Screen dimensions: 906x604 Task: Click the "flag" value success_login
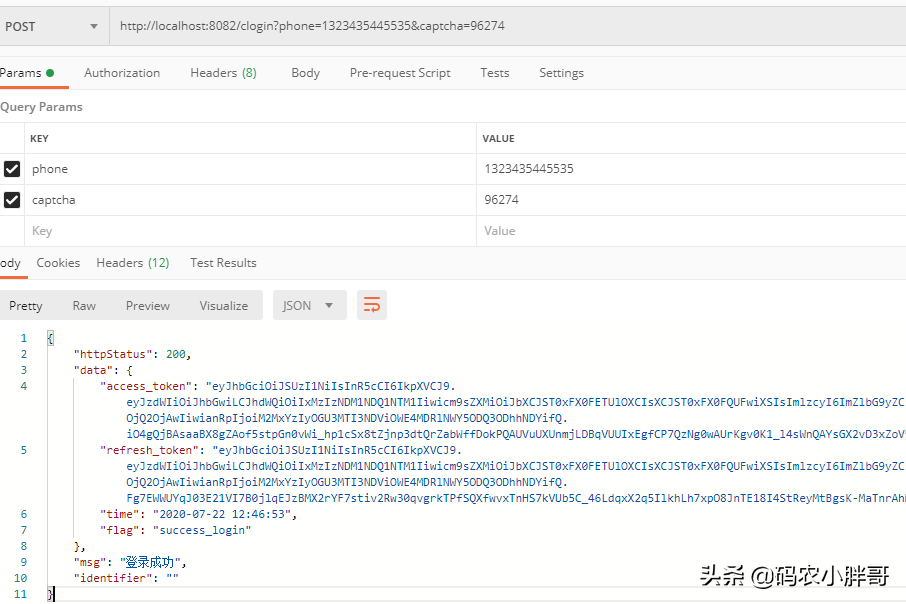[202, 530]
